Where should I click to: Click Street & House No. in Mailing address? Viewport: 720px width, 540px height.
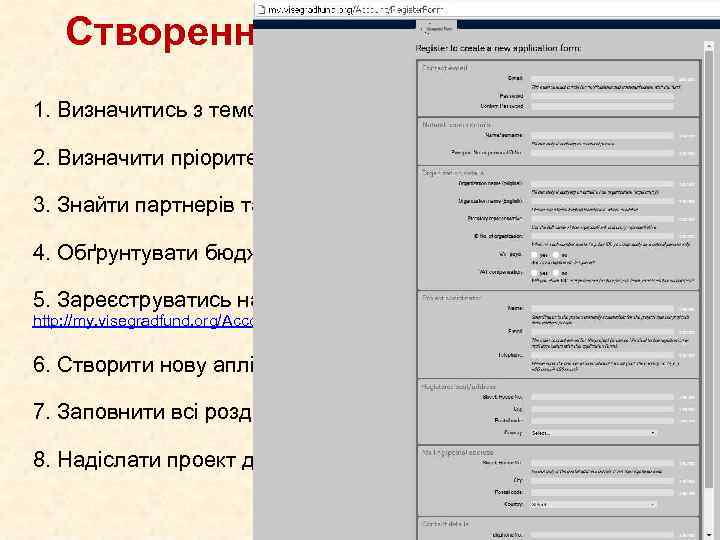pyautogui.click(x=602, y=463)
